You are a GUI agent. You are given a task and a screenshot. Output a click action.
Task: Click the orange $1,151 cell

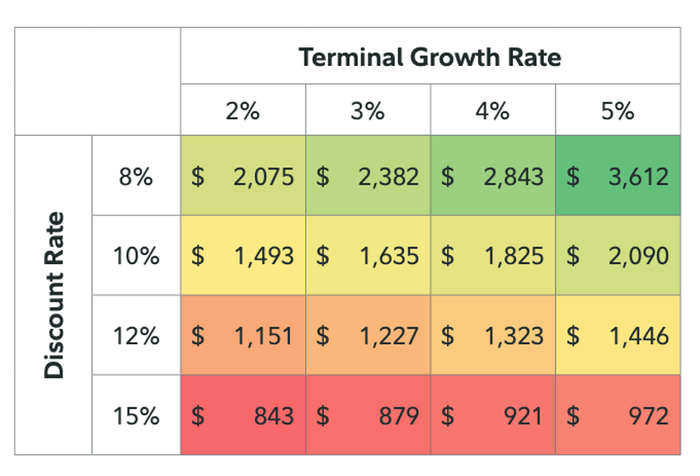[243, 335]
